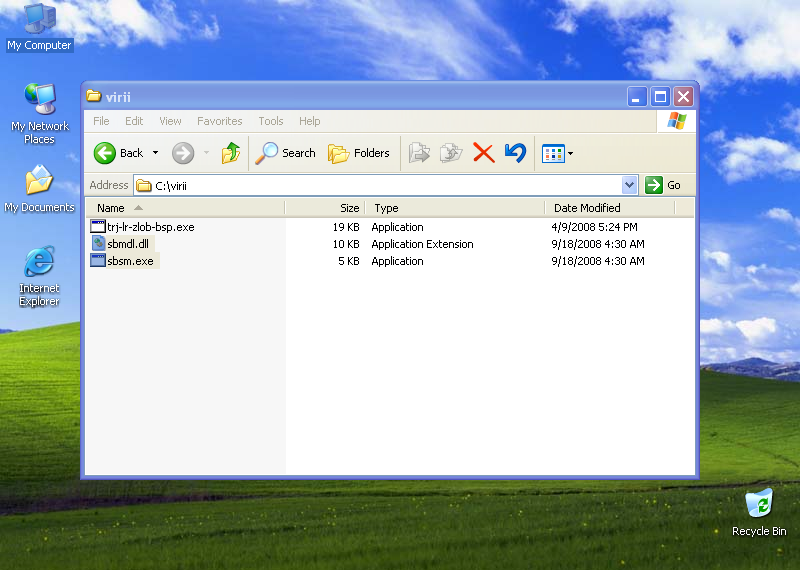This screenshot has width=800, height=570.
Task: Open Recycle Bin desktop icon
Action: (759, 505)
